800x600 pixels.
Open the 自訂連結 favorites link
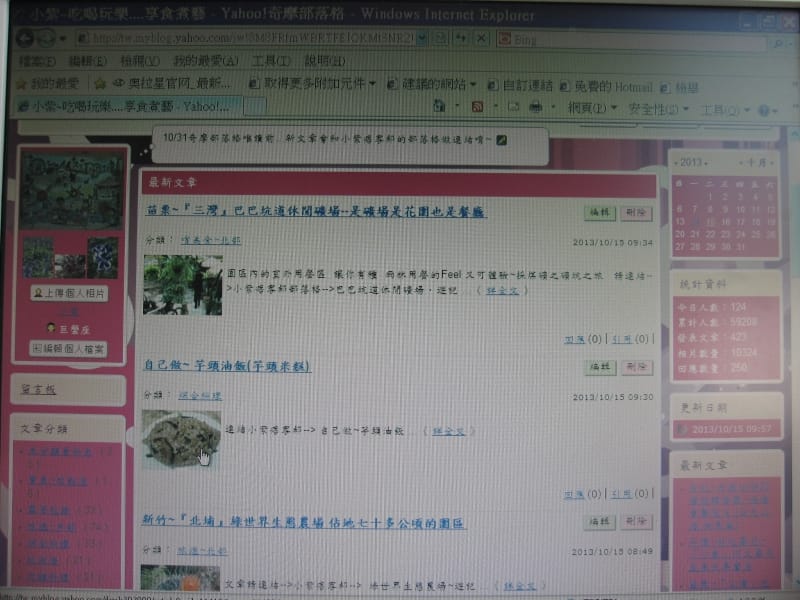(x=520, y=85)
